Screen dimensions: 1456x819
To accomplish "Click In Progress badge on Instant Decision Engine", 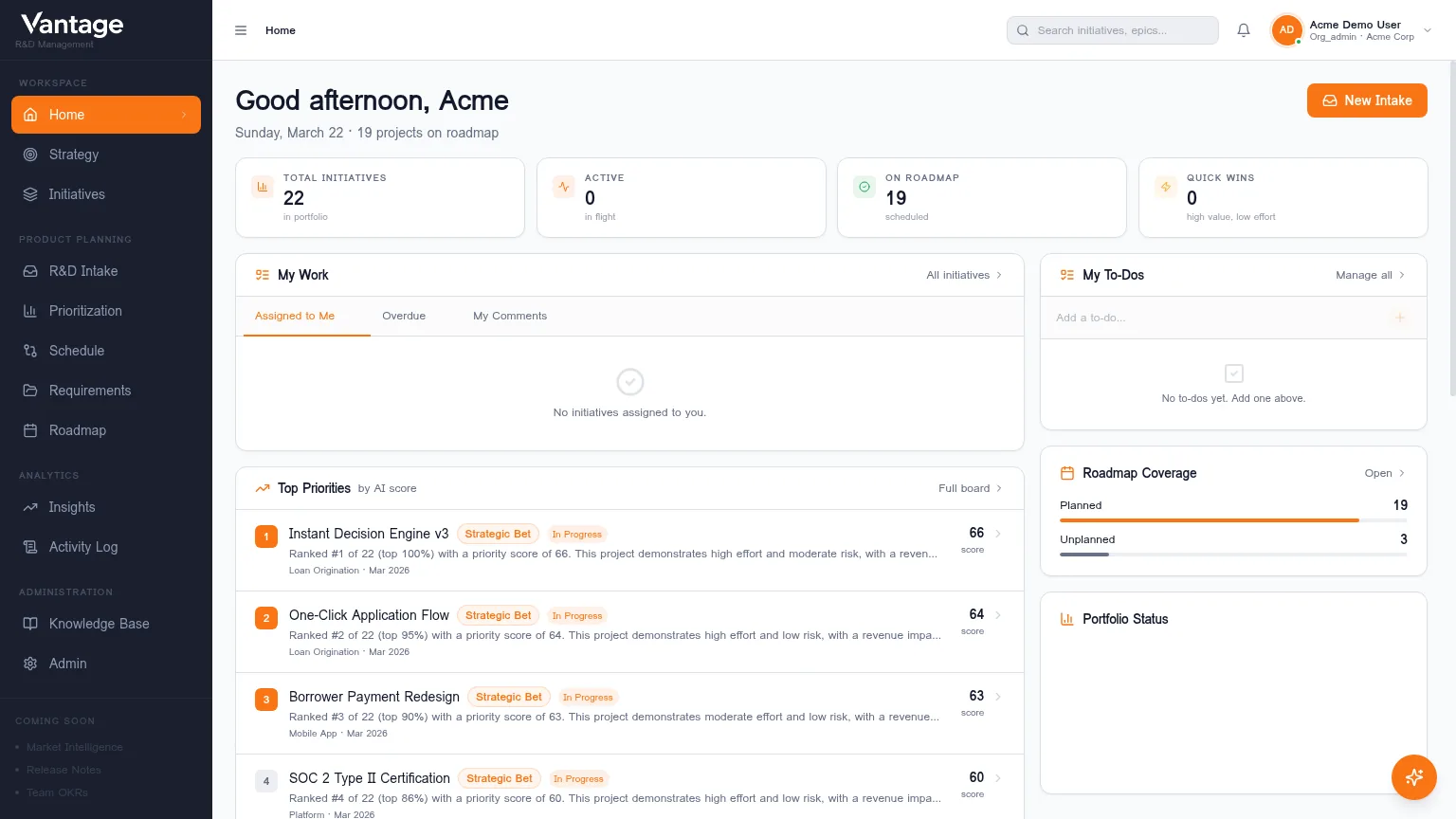I will coord(576,534).
